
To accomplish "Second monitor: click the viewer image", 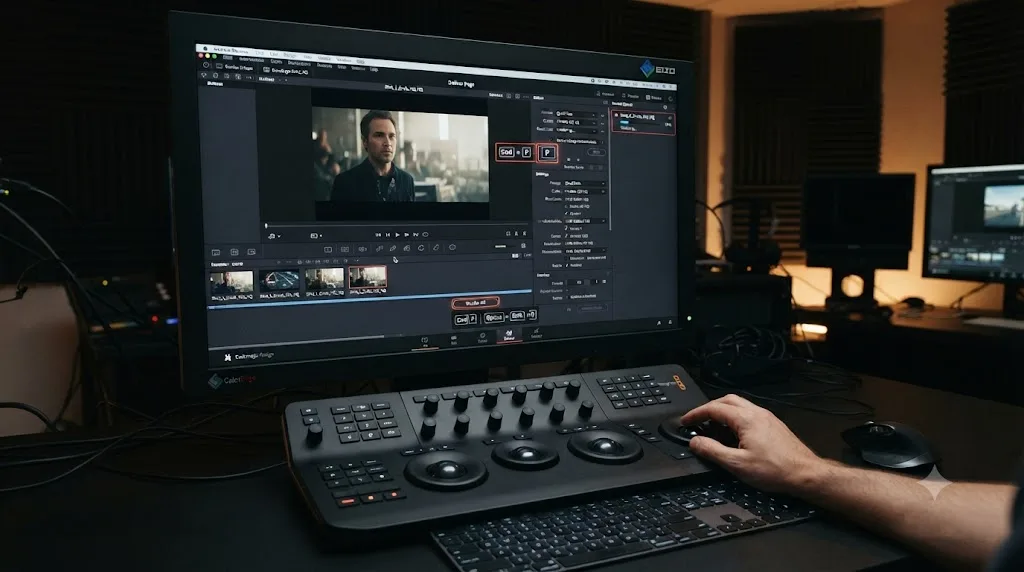I will tap(1002, 206).
